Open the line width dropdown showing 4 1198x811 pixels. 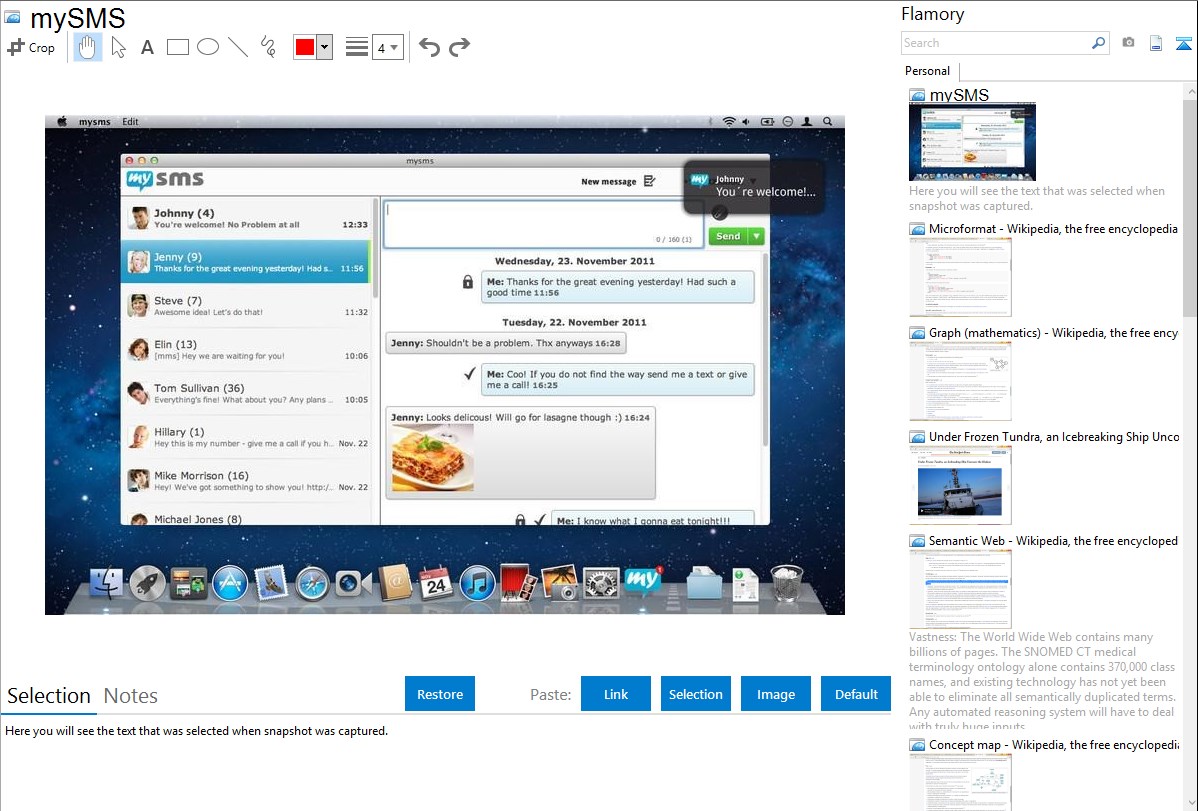(387, 47)
